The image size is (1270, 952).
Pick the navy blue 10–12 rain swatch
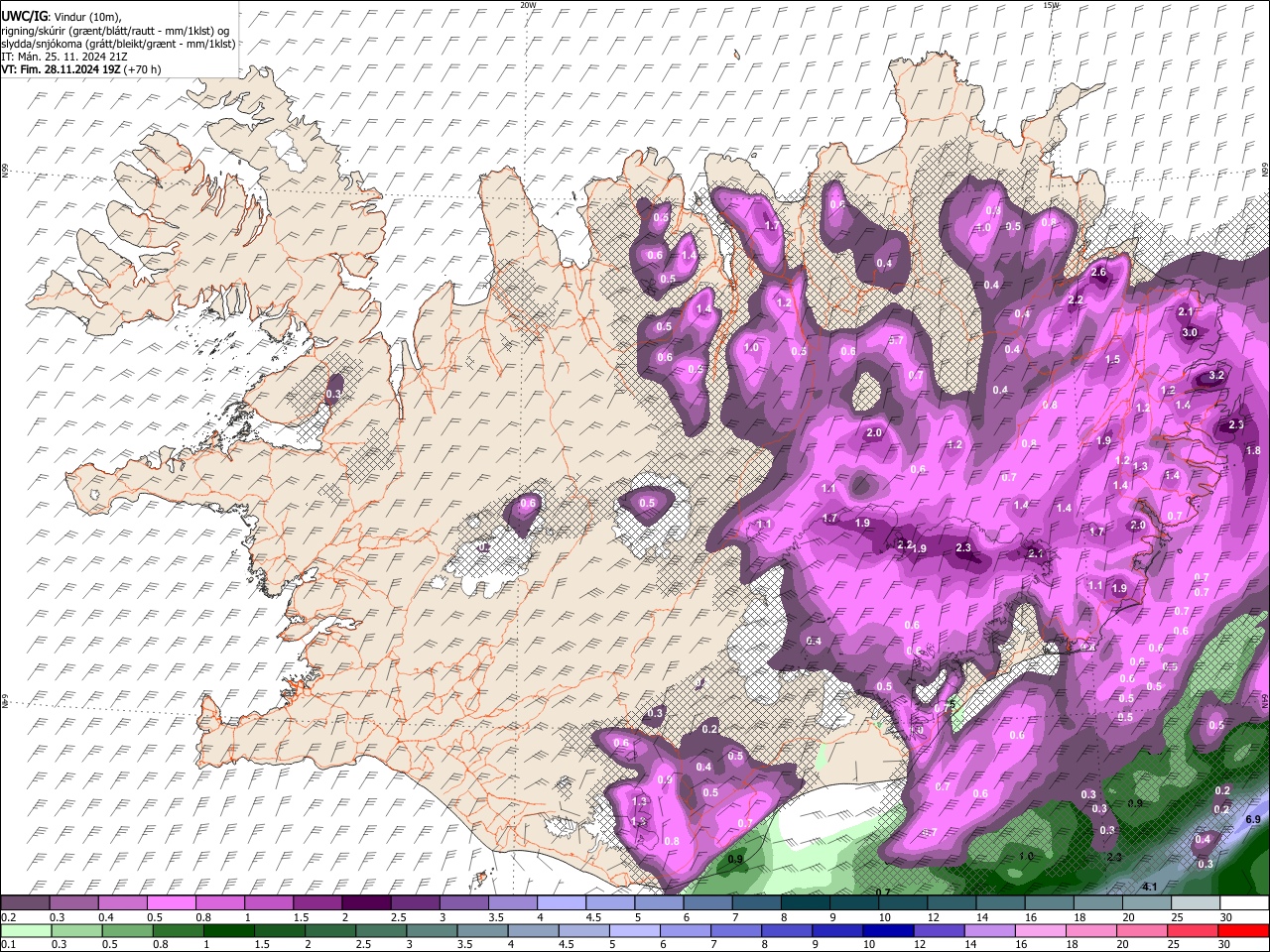(889, 930)
